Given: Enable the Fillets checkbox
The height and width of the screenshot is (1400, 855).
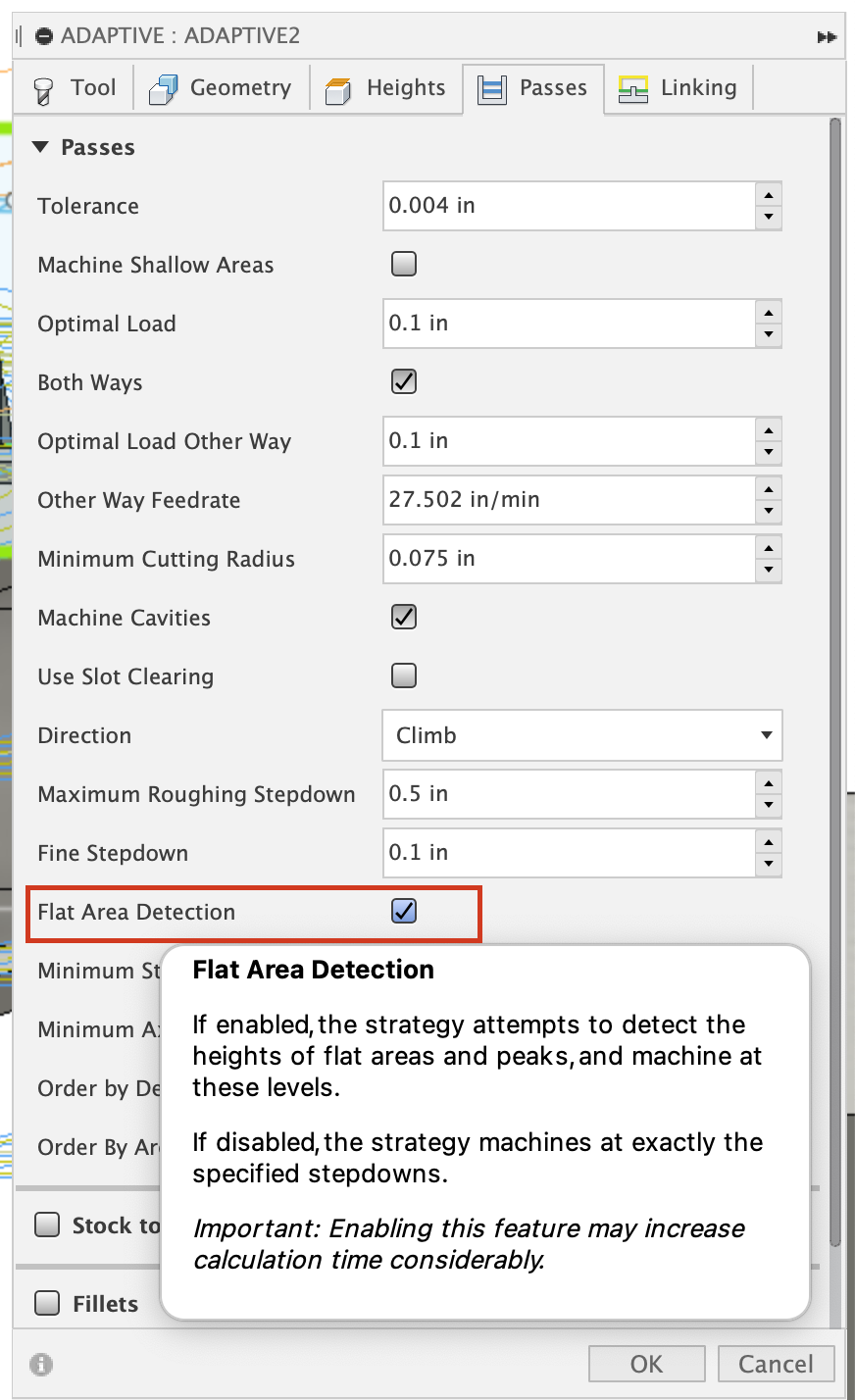Looking at the screenshot, I should click(x=46, y=1303).
